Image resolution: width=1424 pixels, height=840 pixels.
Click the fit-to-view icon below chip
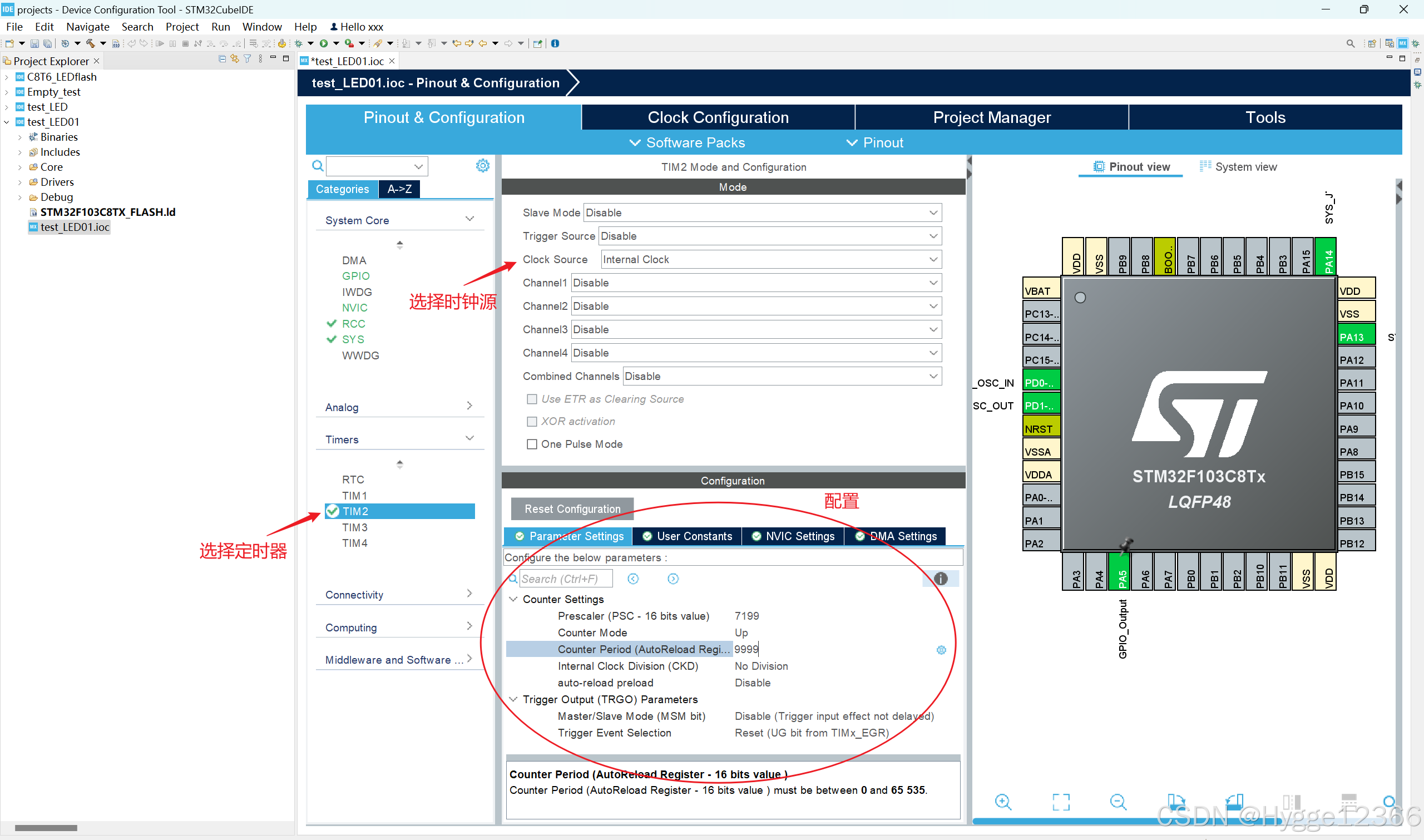1061,802
